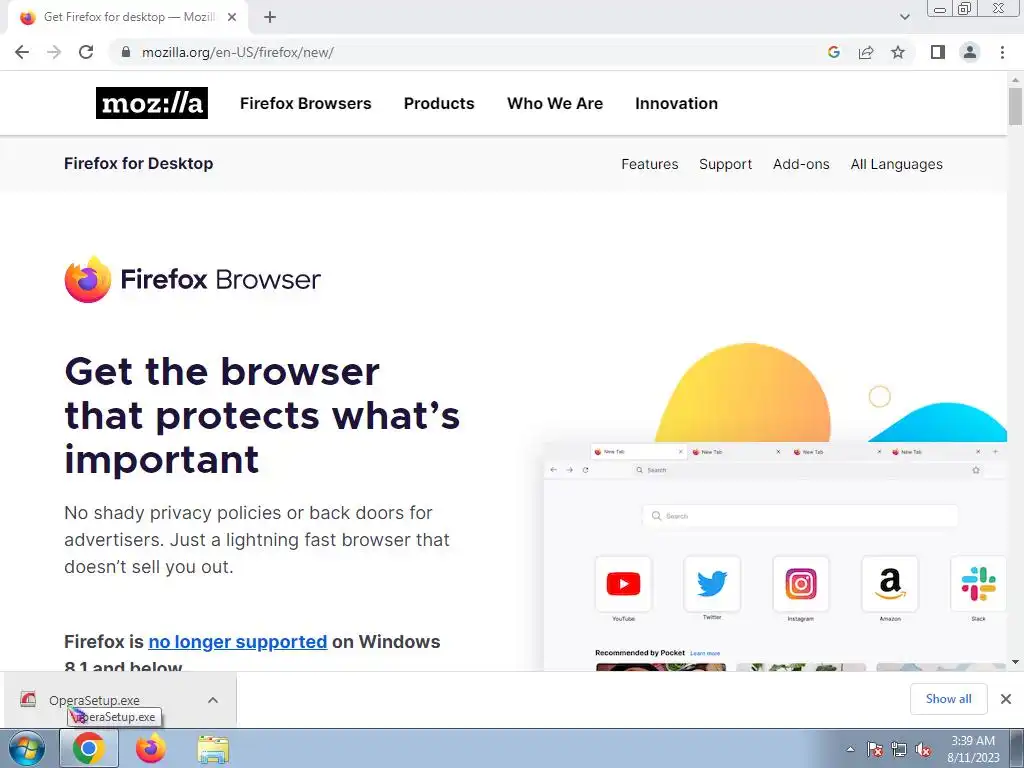1024x768 pixels.
Task: Click the Firefox for Desktop heading link
Action: (x=138, y=163)
